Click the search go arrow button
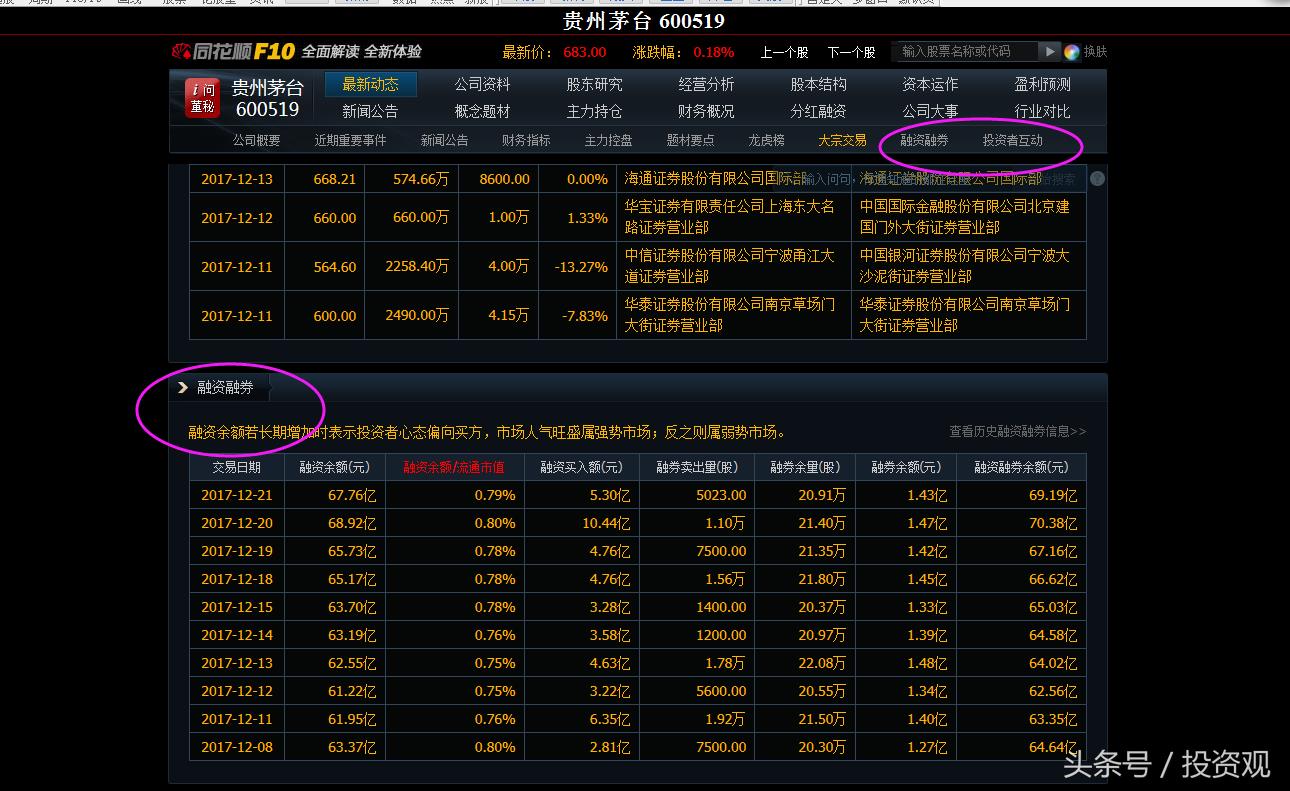Screen dimensions: 1290x791 [1049, 51]
